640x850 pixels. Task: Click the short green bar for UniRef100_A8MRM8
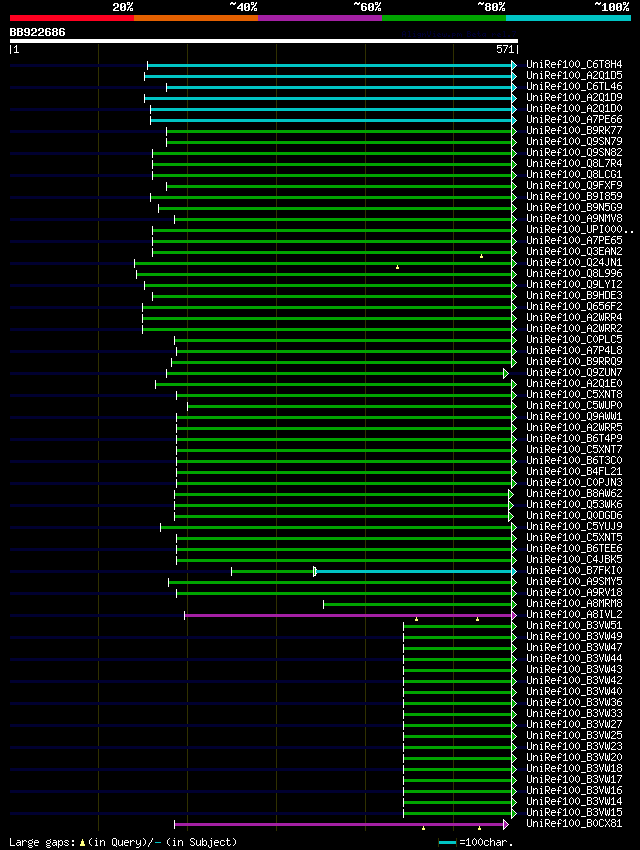(x=420, y=604)
